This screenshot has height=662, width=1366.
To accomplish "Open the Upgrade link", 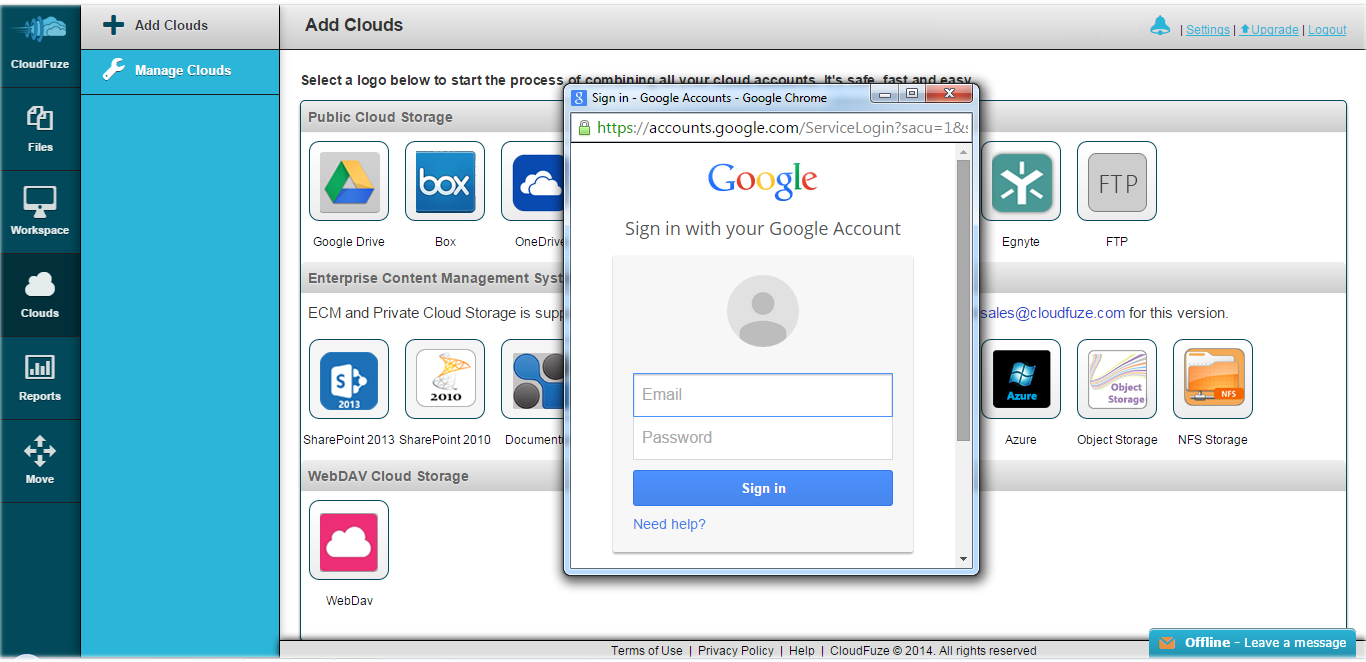I will 1270,30.
